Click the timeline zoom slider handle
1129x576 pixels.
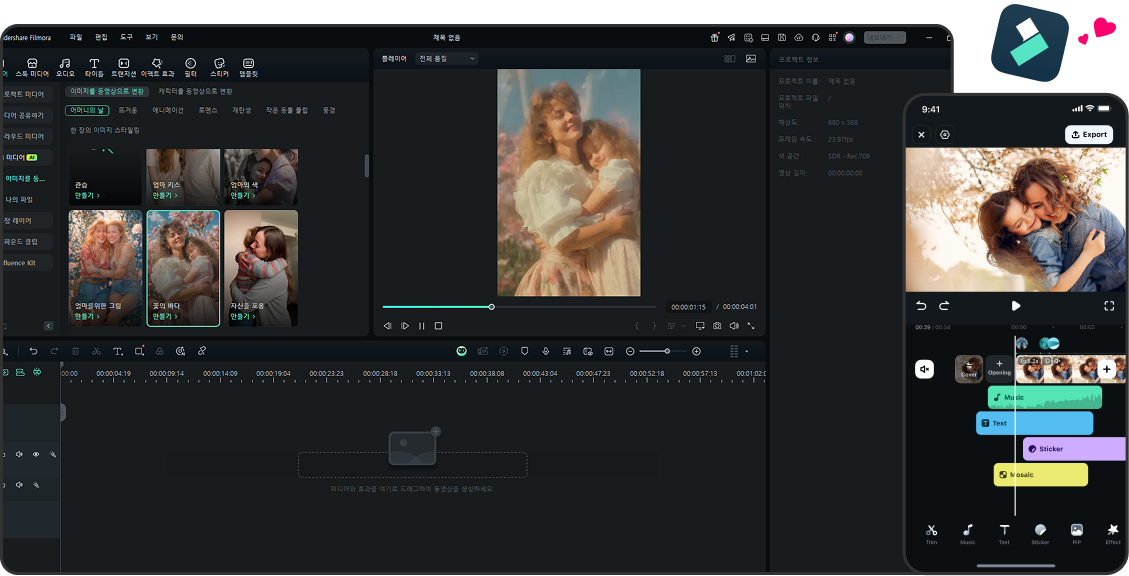667,351
